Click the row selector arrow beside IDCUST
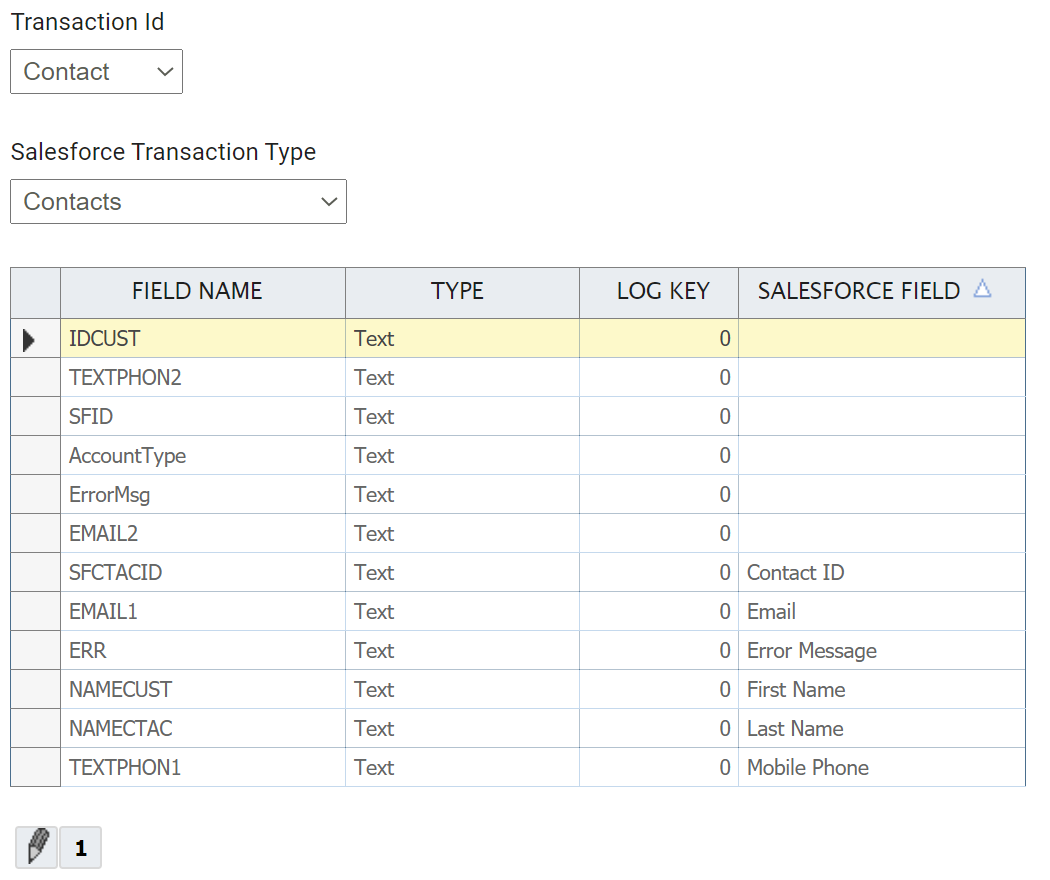Viewport: 1050px width, 880px height. (x=29, y=339)
